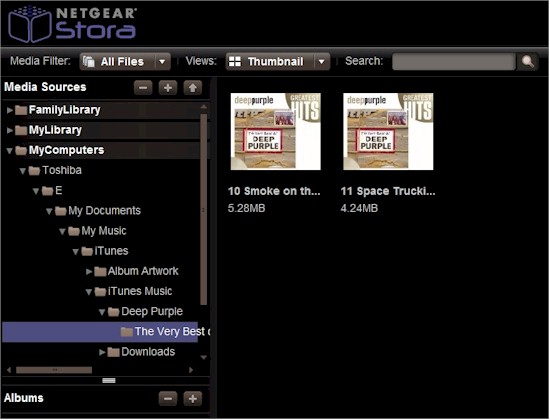Click the tree vertical scrollbar down arrow
The image size is (550, 420).
(x=204, y=358)
